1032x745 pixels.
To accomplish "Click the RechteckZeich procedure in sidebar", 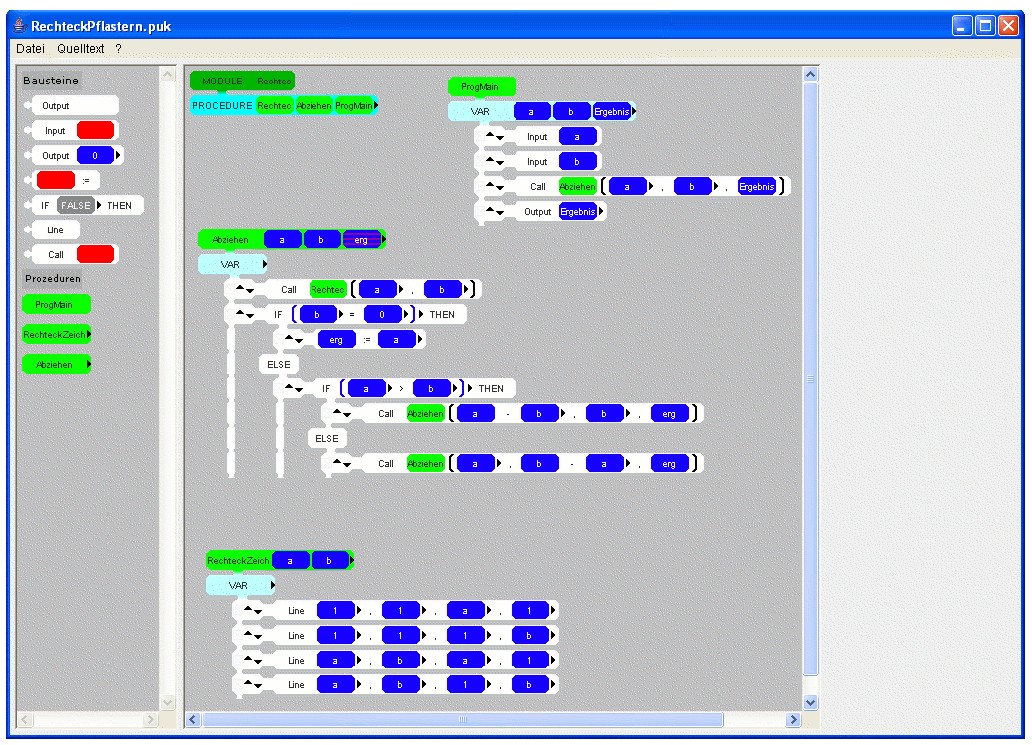I will pyautogui.click(x=55, y=335).
